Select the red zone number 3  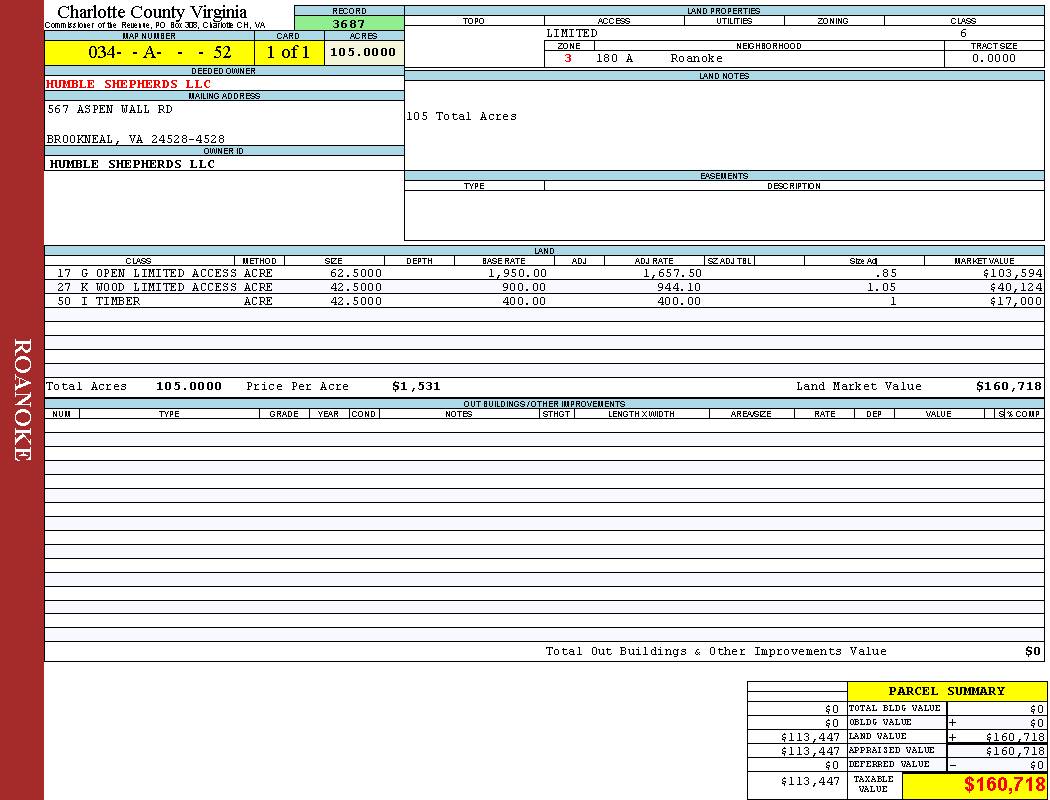click(568, 58)
